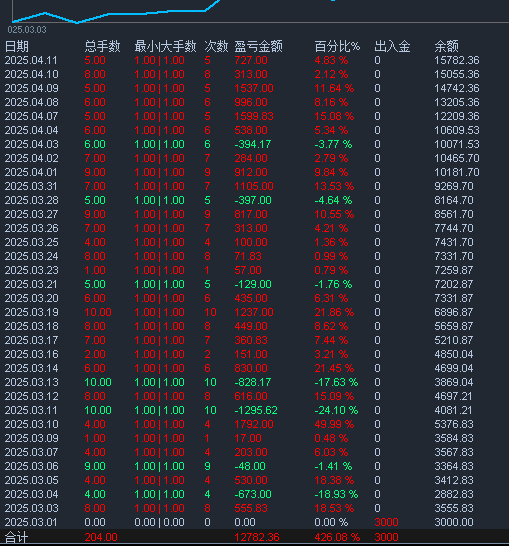The height and width of the screenshot is (546, 509).
Task: Click the 出入金 column header
Action: pyautogui.click(x=392, y=46)
